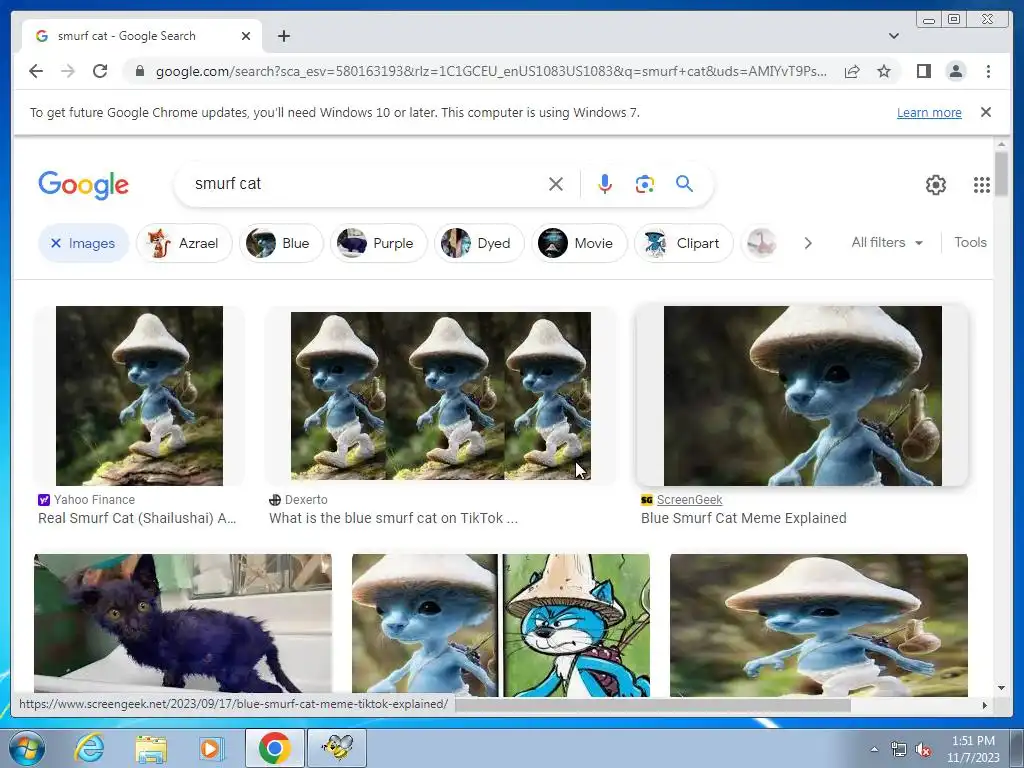Open 'Real Smurf Cat (Shailushai)' result title
The width and height of the screenshot is (1024, 768).
coord(137,518)
